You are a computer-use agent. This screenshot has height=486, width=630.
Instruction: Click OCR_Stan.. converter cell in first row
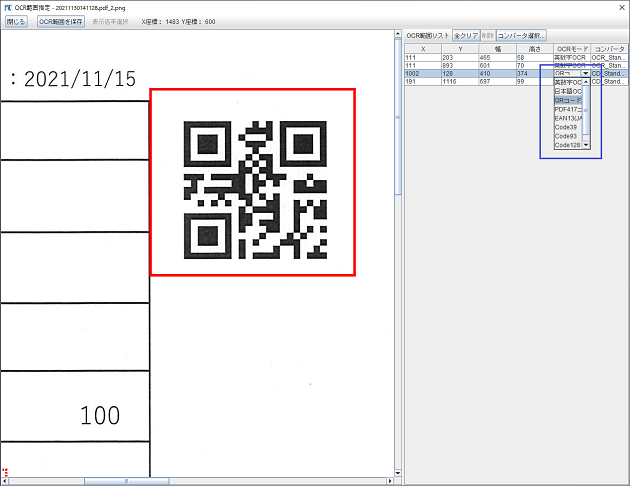[609, 57]
